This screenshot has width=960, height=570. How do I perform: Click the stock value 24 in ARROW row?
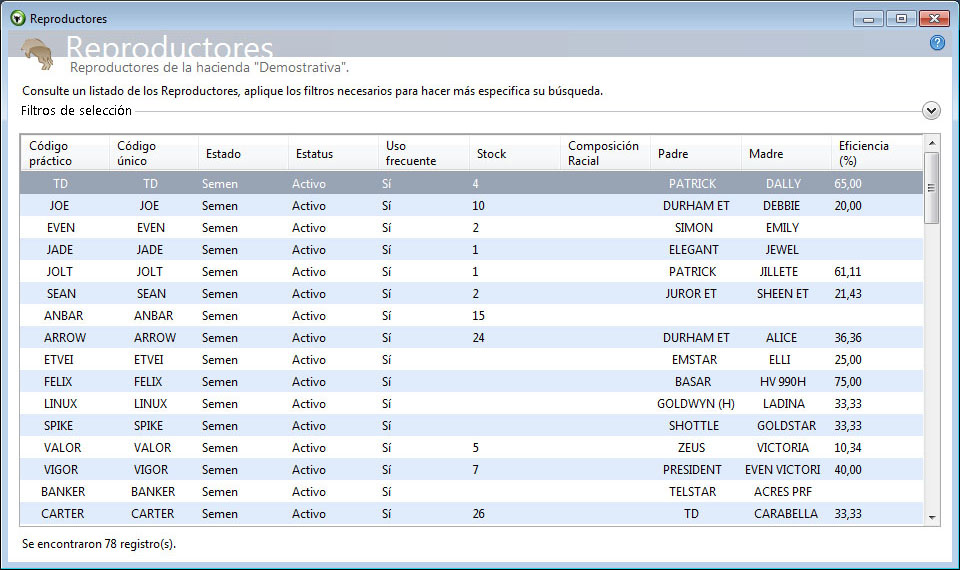(x=478, y=338)
